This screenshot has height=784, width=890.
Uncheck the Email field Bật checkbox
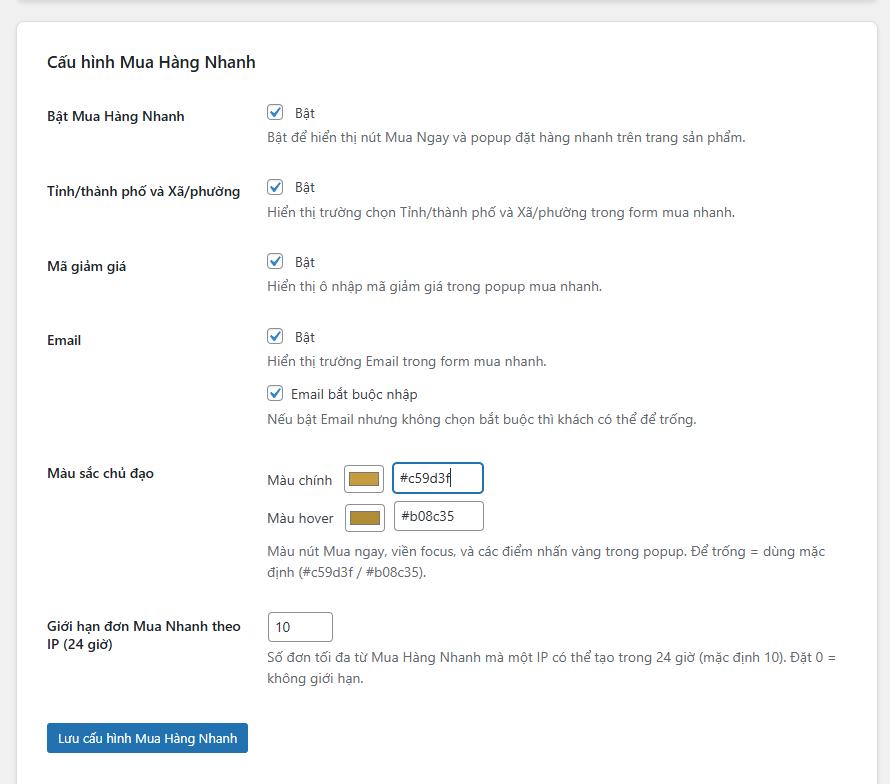(275, 337)
